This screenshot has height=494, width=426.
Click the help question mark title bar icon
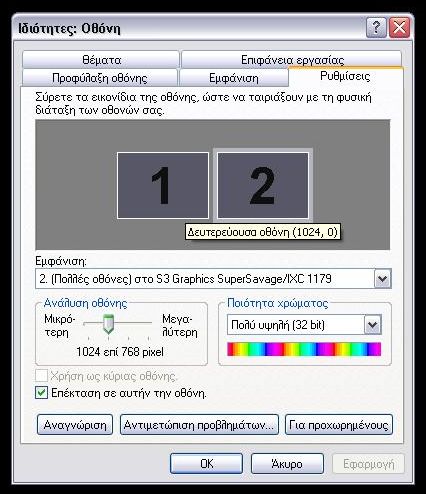[376, 27]
